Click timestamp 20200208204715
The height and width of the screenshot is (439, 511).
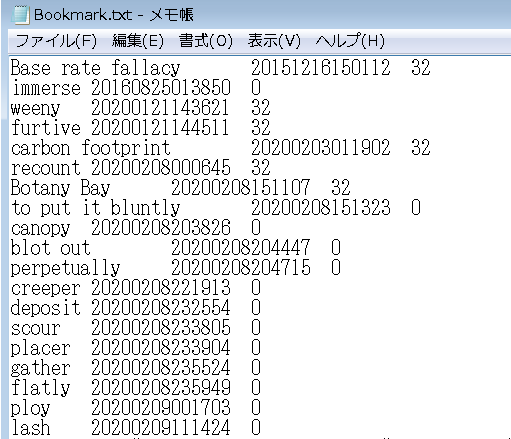click(240, 268)
